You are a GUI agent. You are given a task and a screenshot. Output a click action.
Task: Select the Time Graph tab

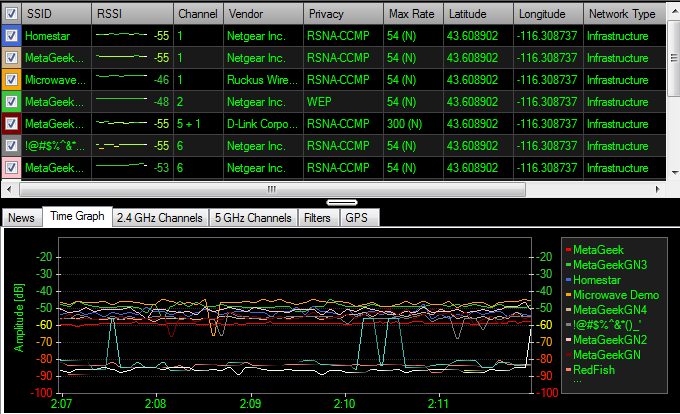77,216
